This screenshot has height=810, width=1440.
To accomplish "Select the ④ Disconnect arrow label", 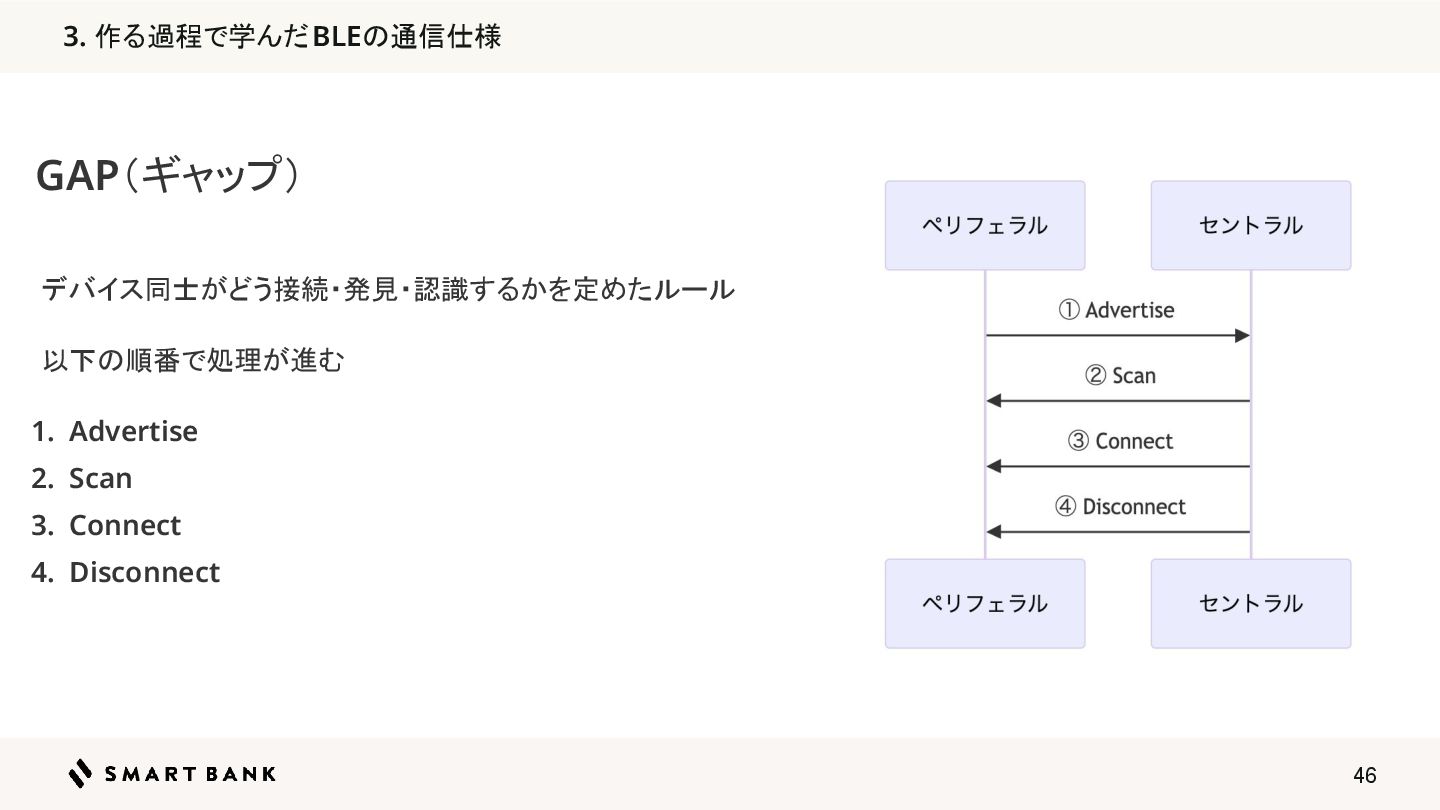I will [x=1120, y=507].
